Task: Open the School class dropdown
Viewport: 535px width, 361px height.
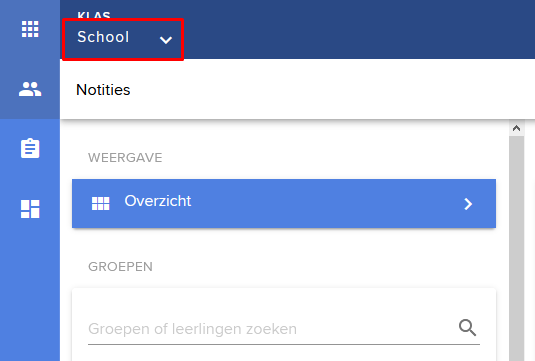Action: (x=123, y=40)
